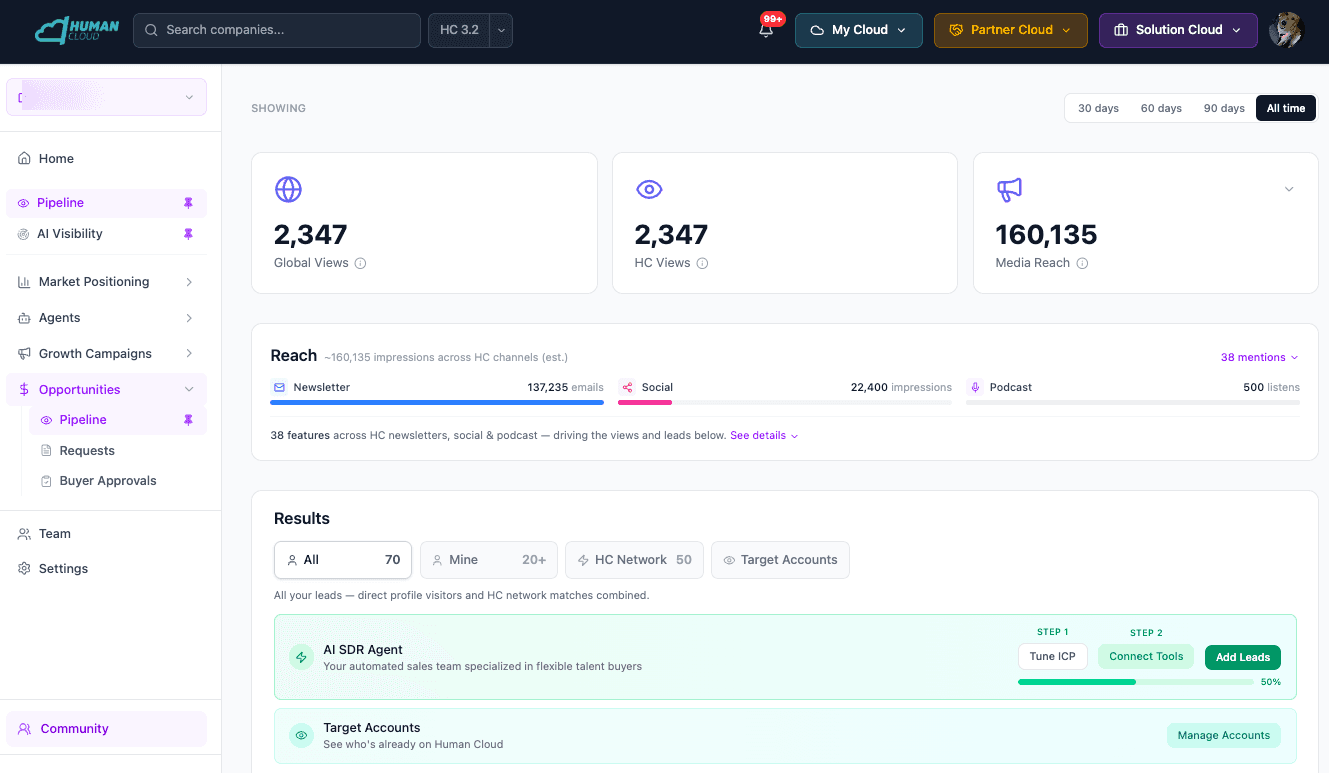Expand the Media Reach card chevron
Image resolution: width=1329 pixels, height=773 pixels.
click(x=1289, y=189)
